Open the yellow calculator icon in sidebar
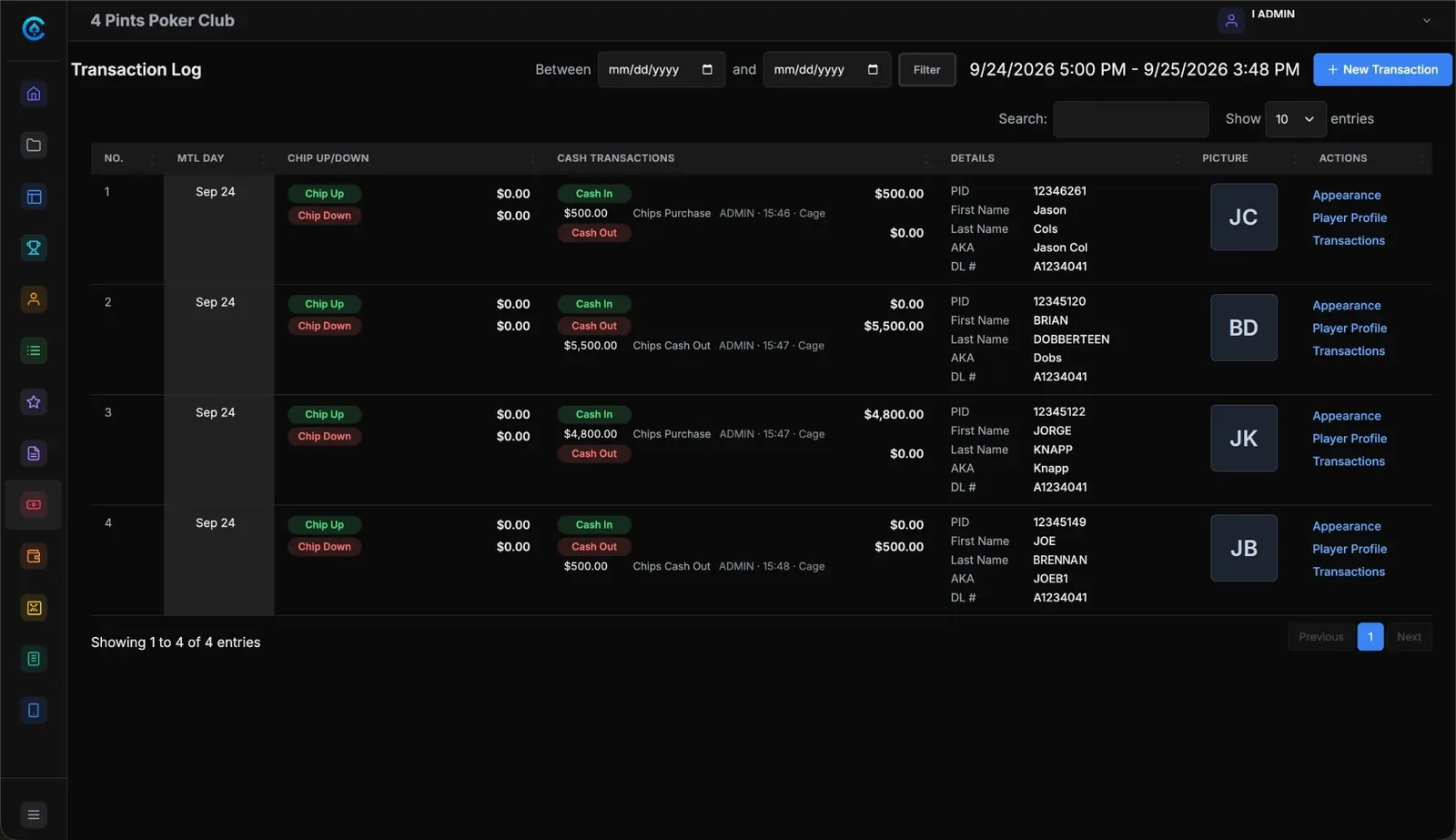Screen dimensions: 1456x840 pyautogui.click(x=34, y=607)
